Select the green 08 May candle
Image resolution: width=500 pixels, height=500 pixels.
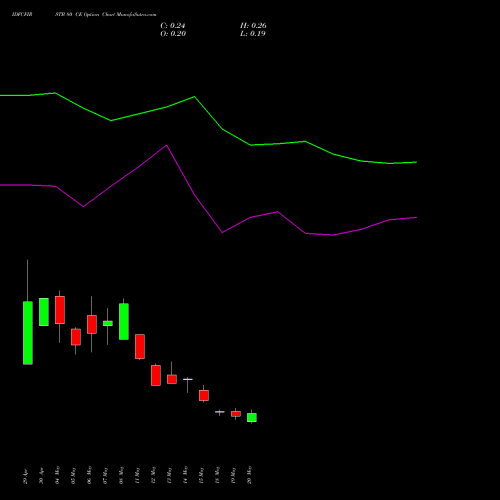pos(124,322)
